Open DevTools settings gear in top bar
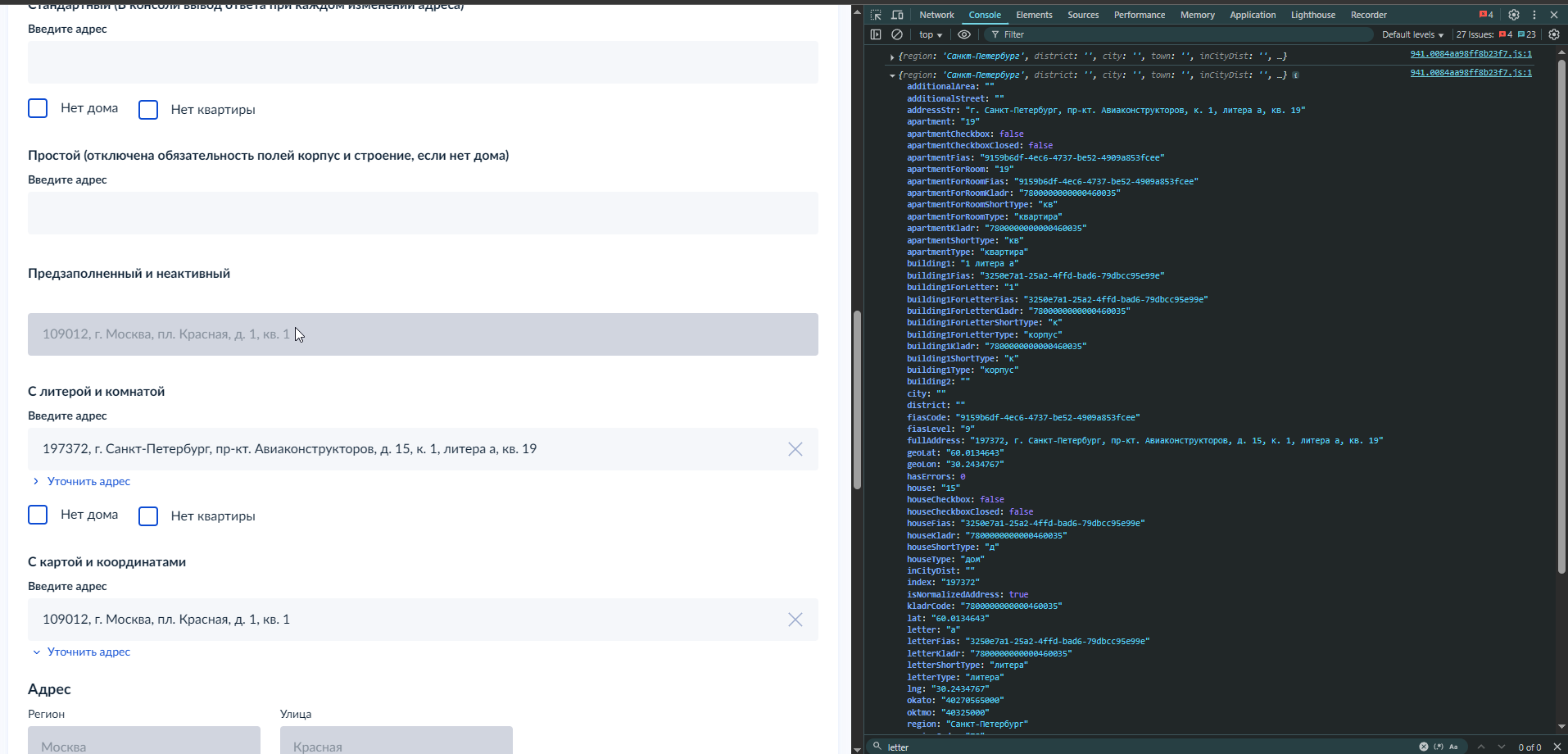This screenshot has width=1568, height=754. click(x=1514, y=15)
